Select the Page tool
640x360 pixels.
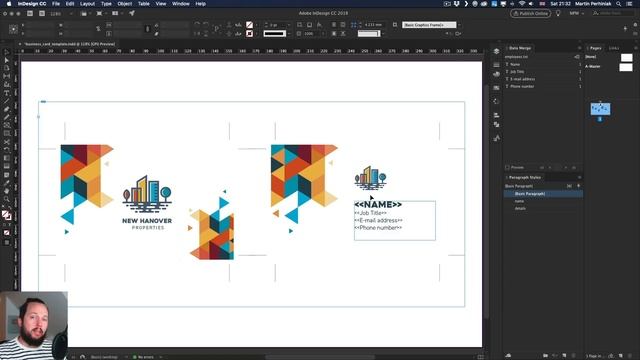(x=7, y=68)
